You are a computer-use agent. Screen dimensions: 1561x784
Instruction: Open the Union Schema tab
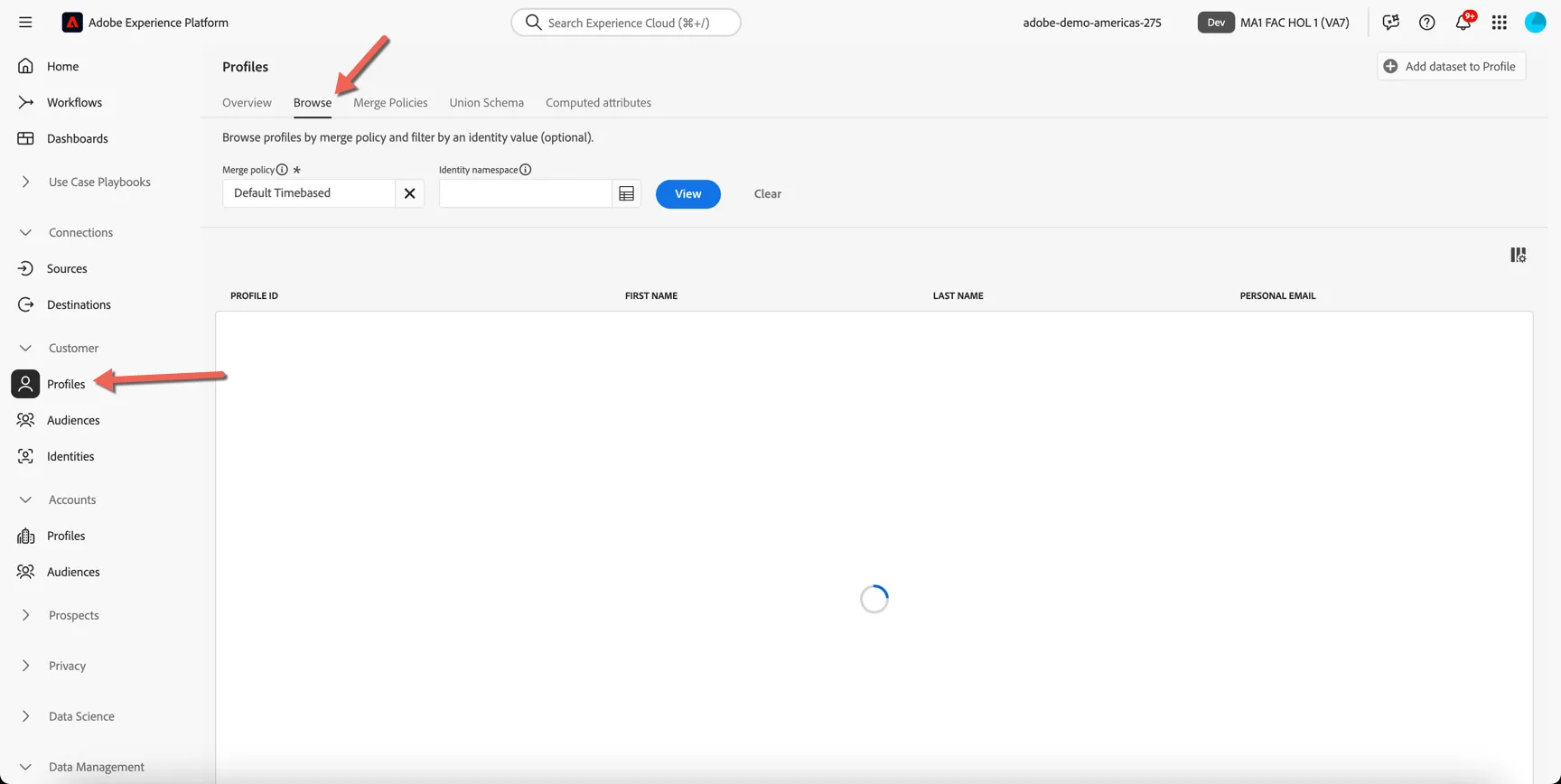(486, 102)
